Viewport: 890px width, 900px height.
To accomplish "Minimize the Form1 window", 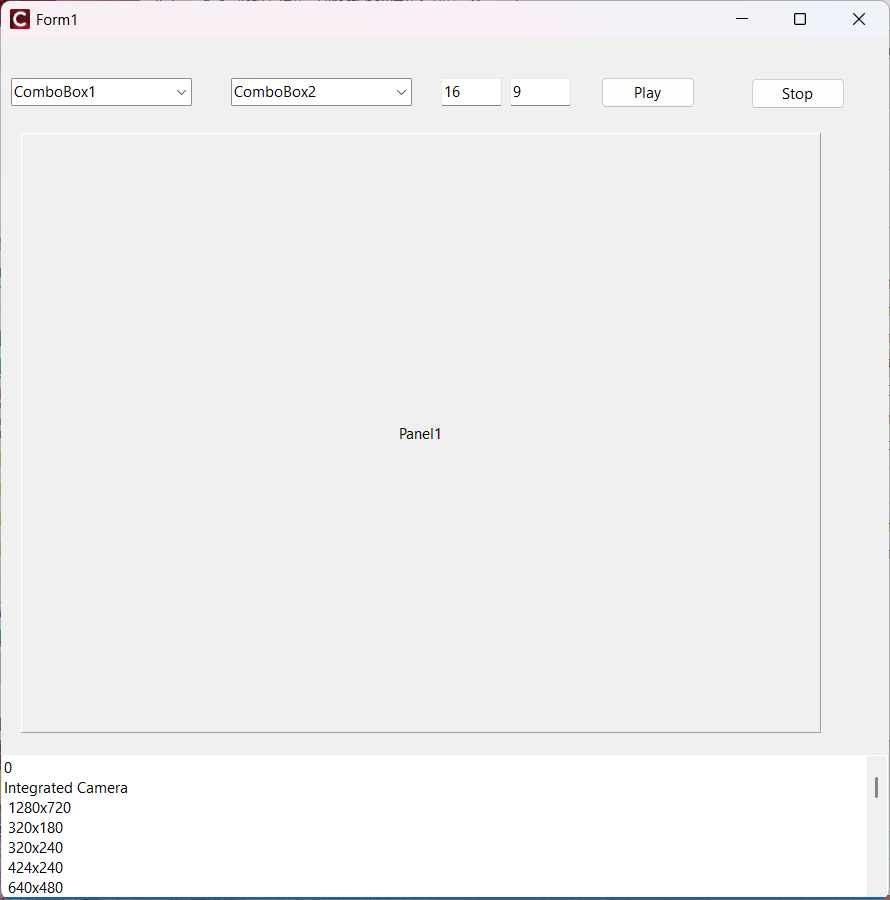I will (742, 20).
